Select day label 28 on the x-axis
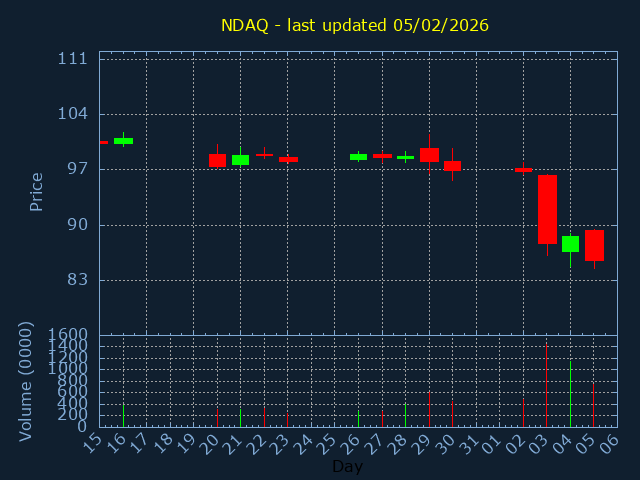 399,444
